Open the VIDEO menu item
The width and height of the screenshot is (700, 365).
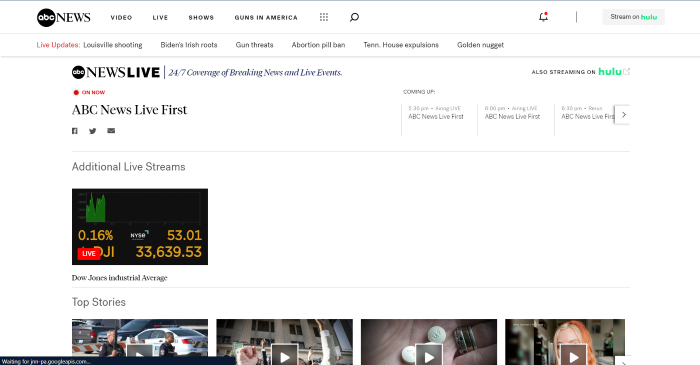click(121, 17)
